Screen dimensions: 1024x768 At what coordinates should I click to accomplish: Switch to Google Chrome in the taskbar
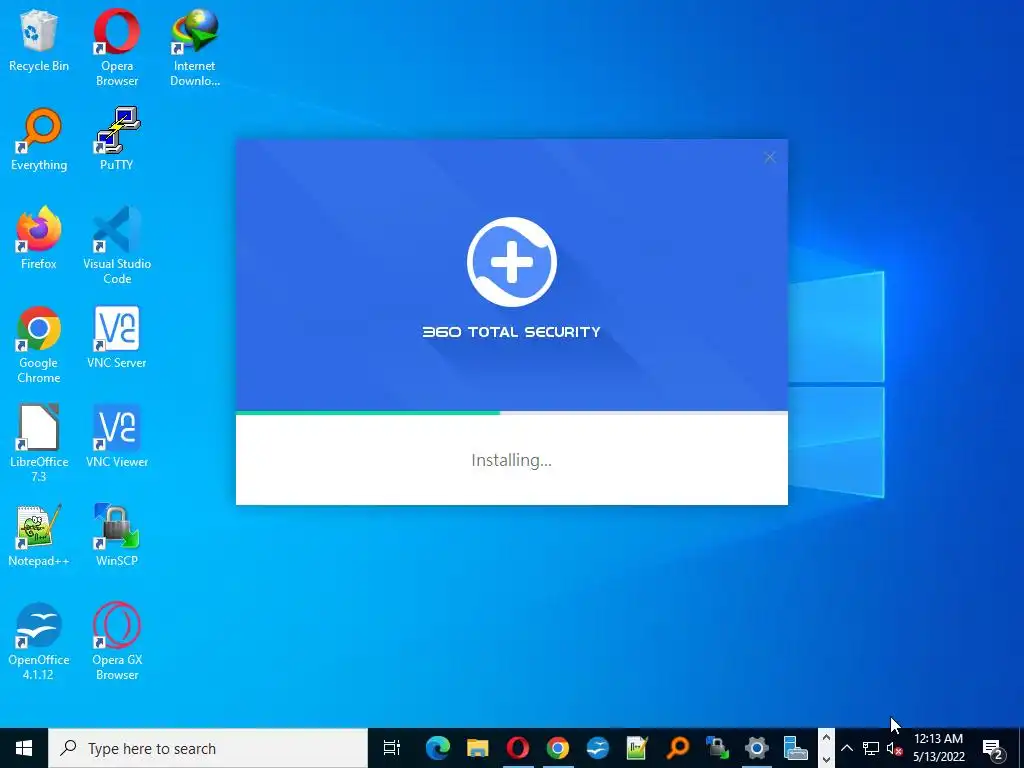pyautogui.click(x=557, y=748)
